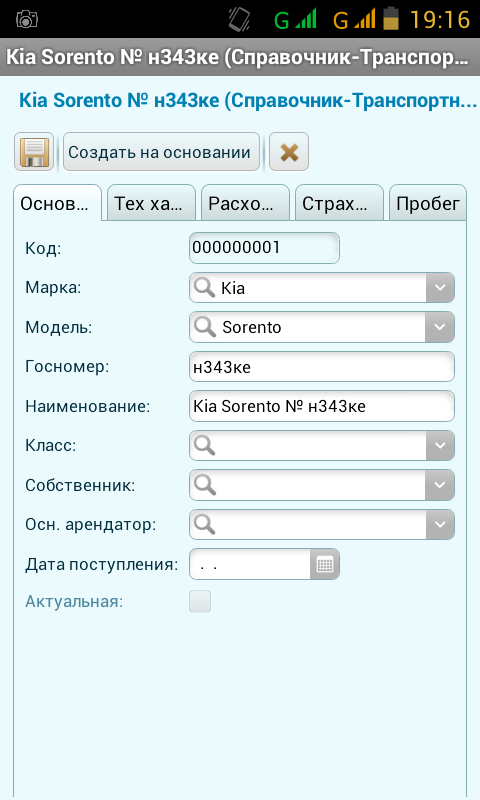Viewport: 480px width, 800px height.
Task: Click magnifier icon in Собственник field
Action: point(205,485)
